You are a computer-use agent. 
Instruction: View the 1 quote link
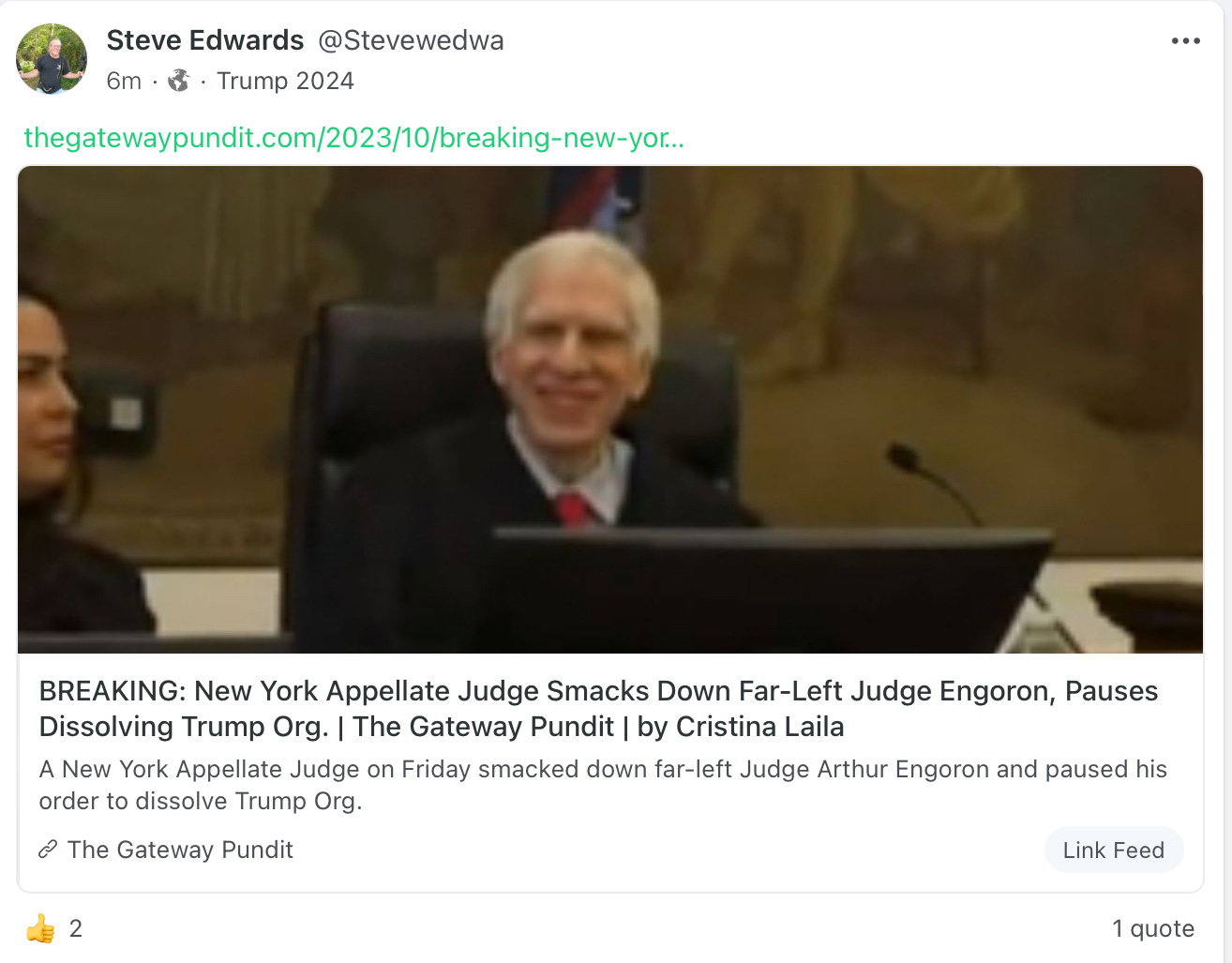(x=1153, y=928)
